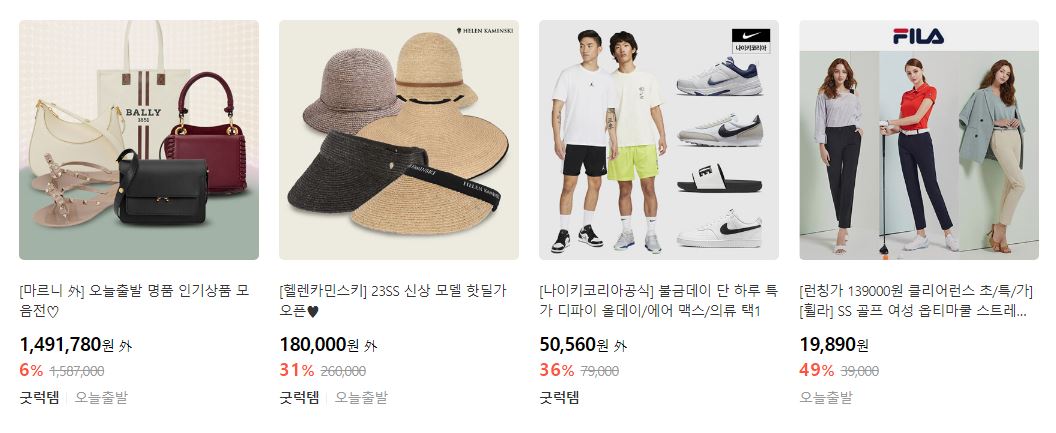The image size is (1056, 433).
Task: Open the FILA golf pants product image
Action: point(919,140)
